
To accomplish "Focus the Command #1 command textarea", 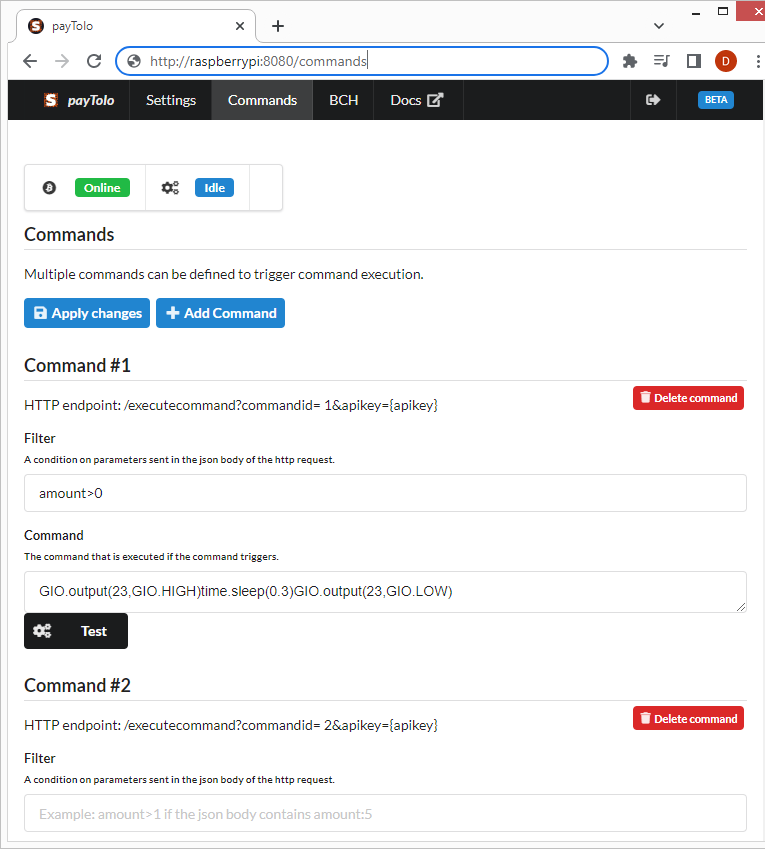I will coord(385,592).
